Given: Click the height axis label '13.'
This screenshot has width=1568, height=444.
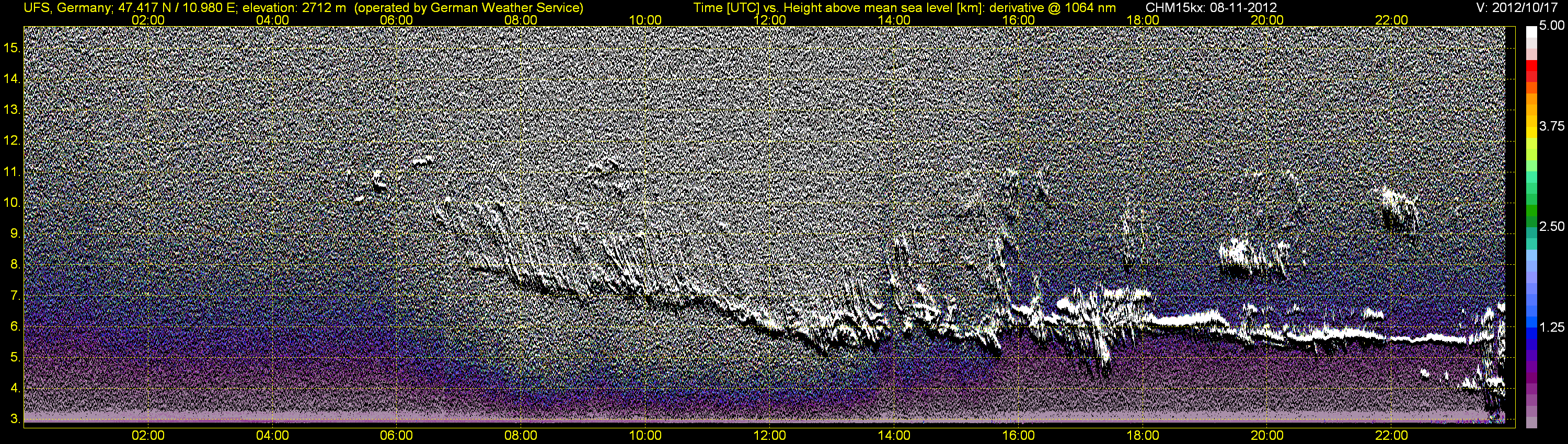Looking at the screenshot, I should click(12, 110).
